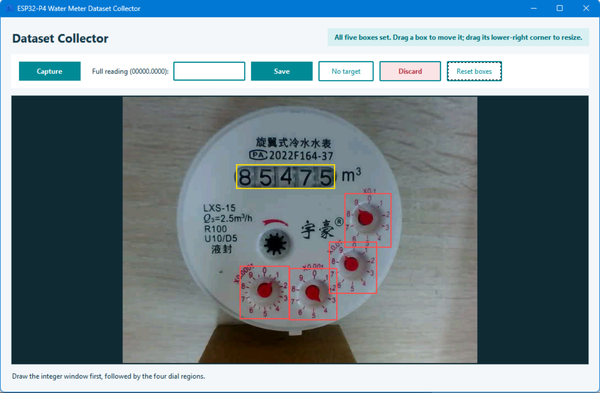Click the 'Full reading (00000.0000):' label

click(x=130, y=71)
